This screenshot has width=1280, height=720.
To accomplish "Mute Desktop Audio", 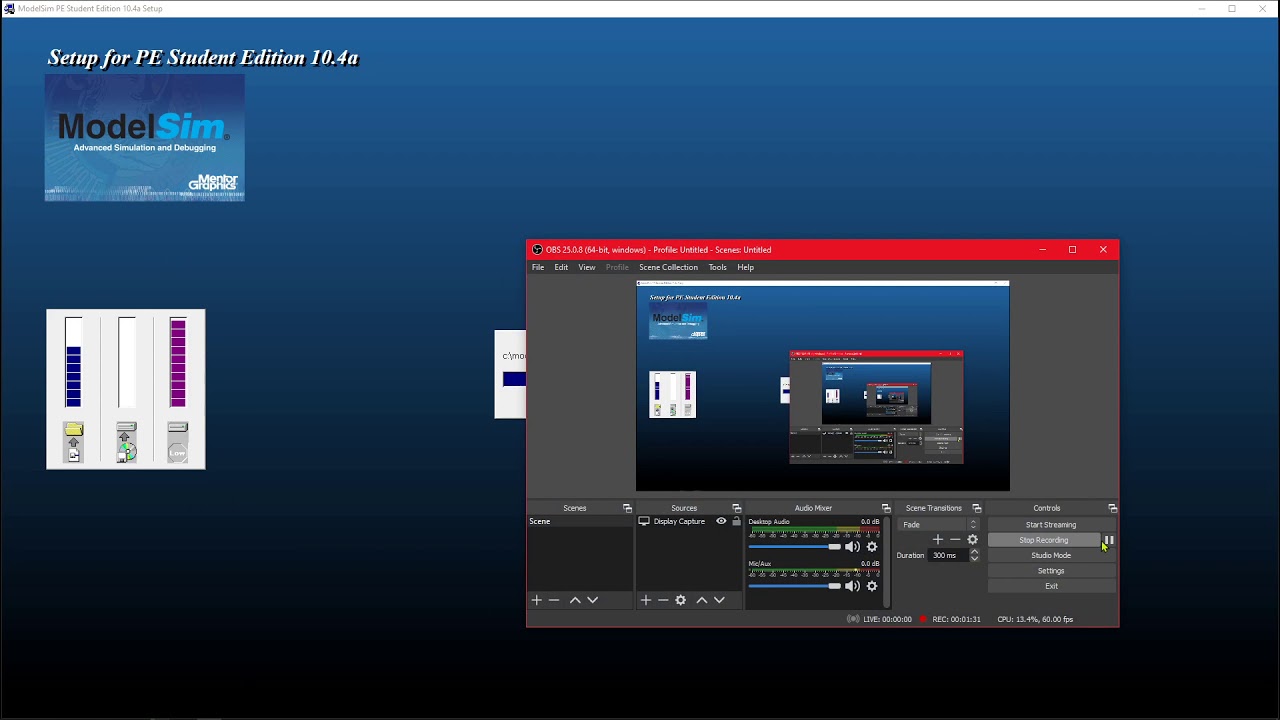I will [852, 547].
